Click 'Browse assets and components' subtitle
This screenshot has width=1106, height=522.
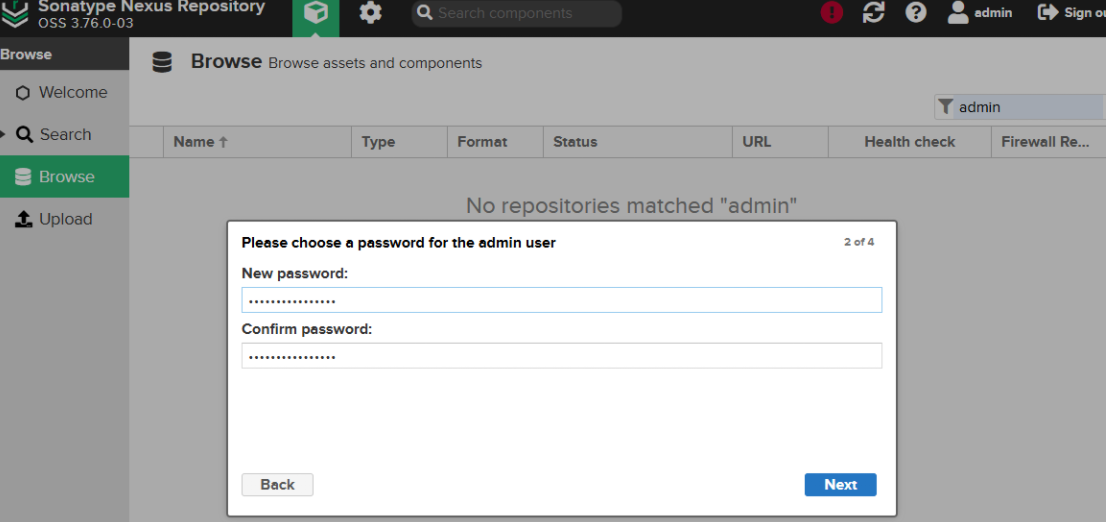(375, 63)
